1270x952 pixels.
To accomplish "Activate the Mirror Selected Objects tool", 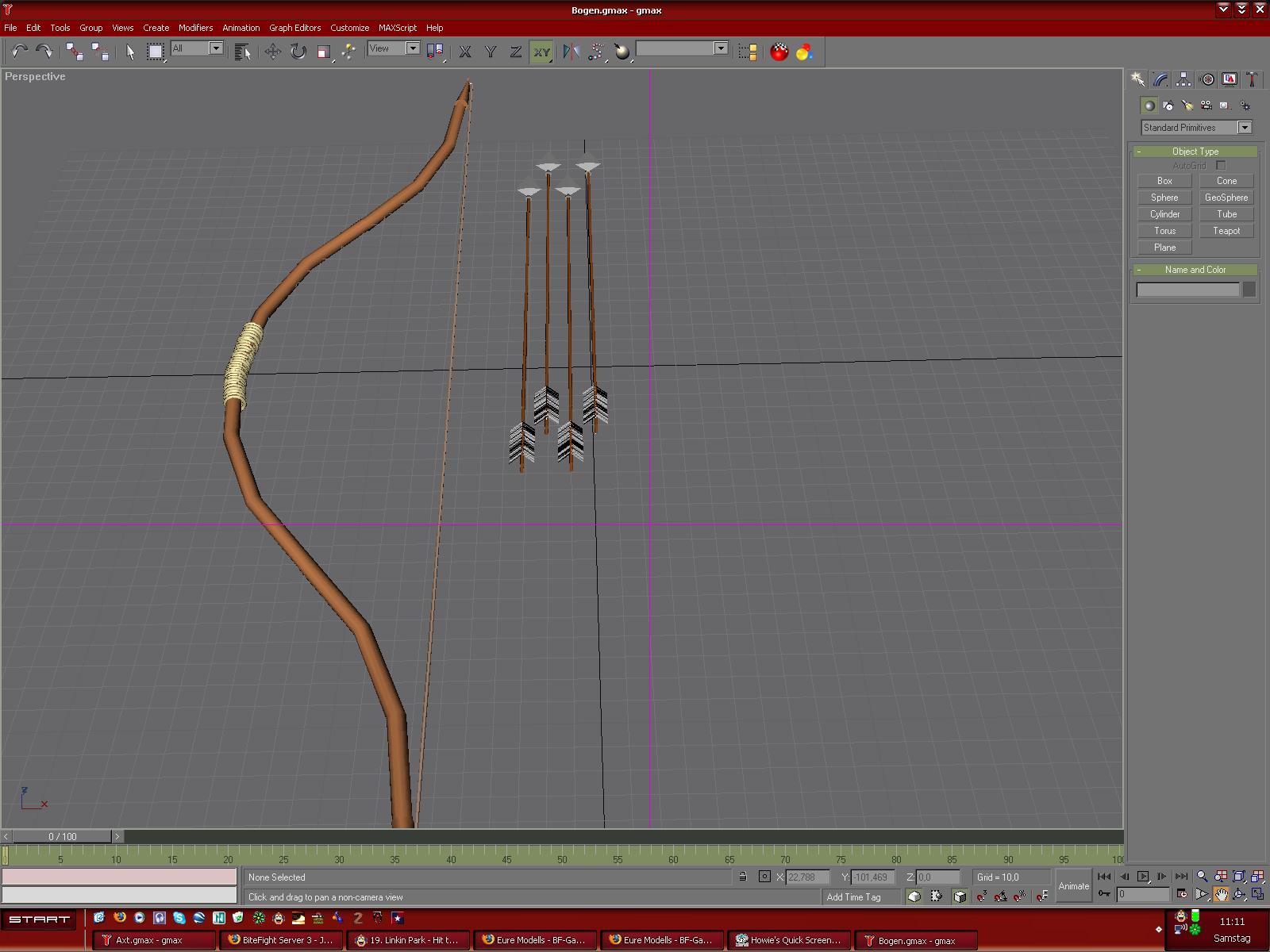I will coord(571,52).
